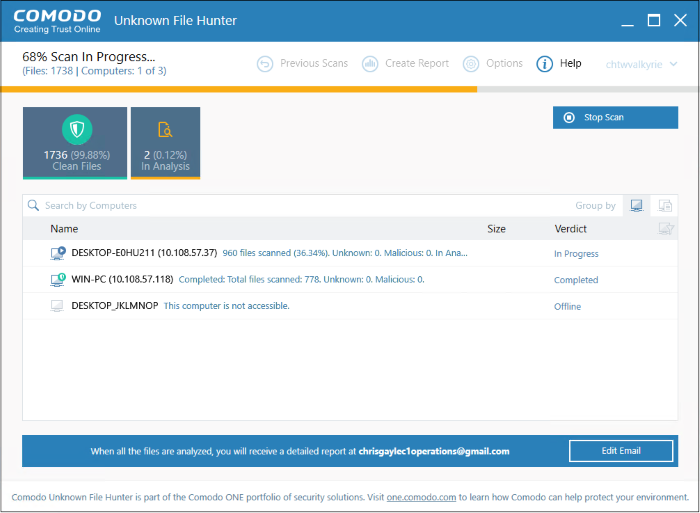Click the chrisgaylec1operations@gmail.com email address
Viewport: 700px width, 513px height.
[x=434, y=451]
